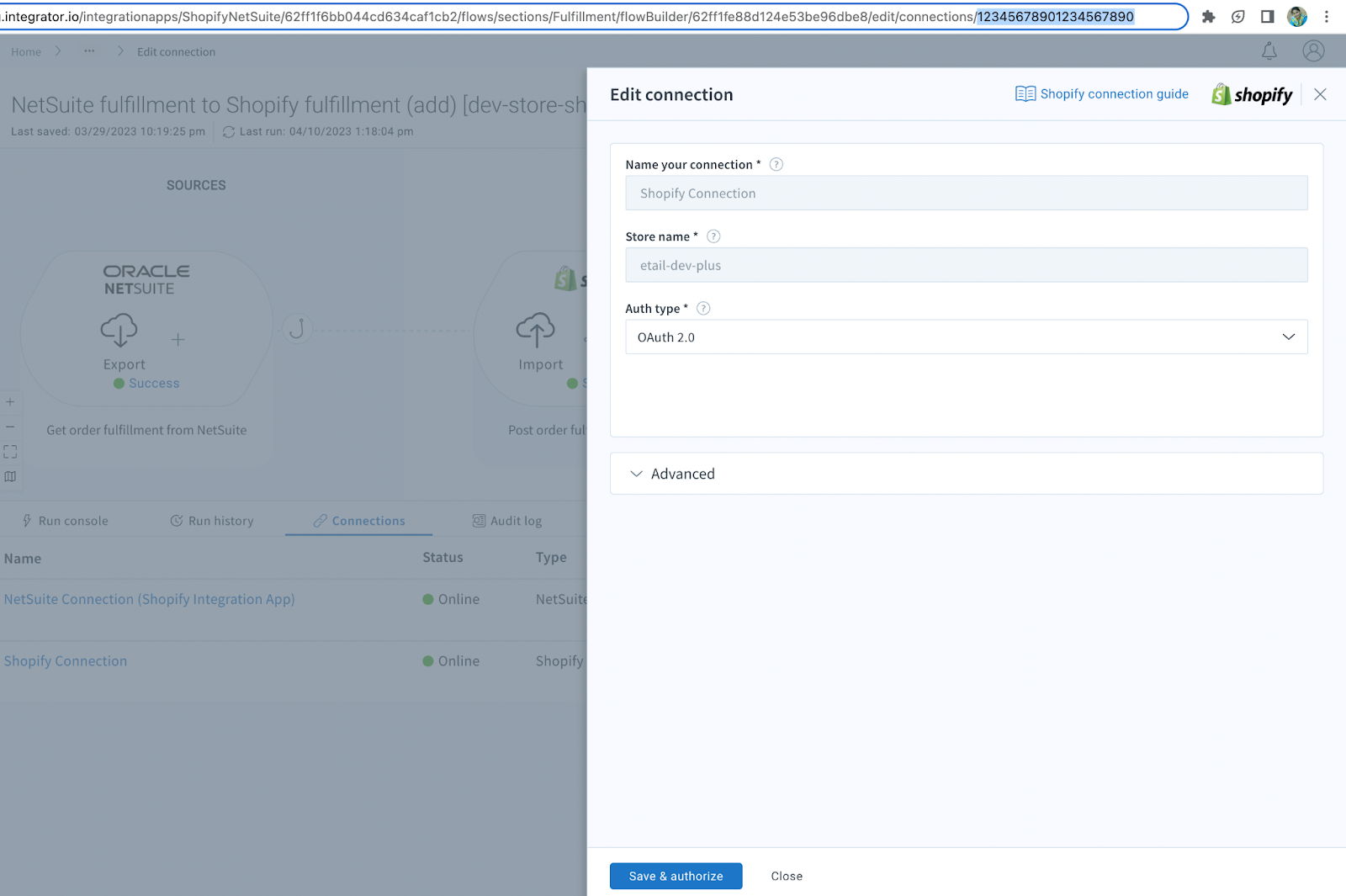
Task: Click the Export Success status text
Action: click(154, 384)
